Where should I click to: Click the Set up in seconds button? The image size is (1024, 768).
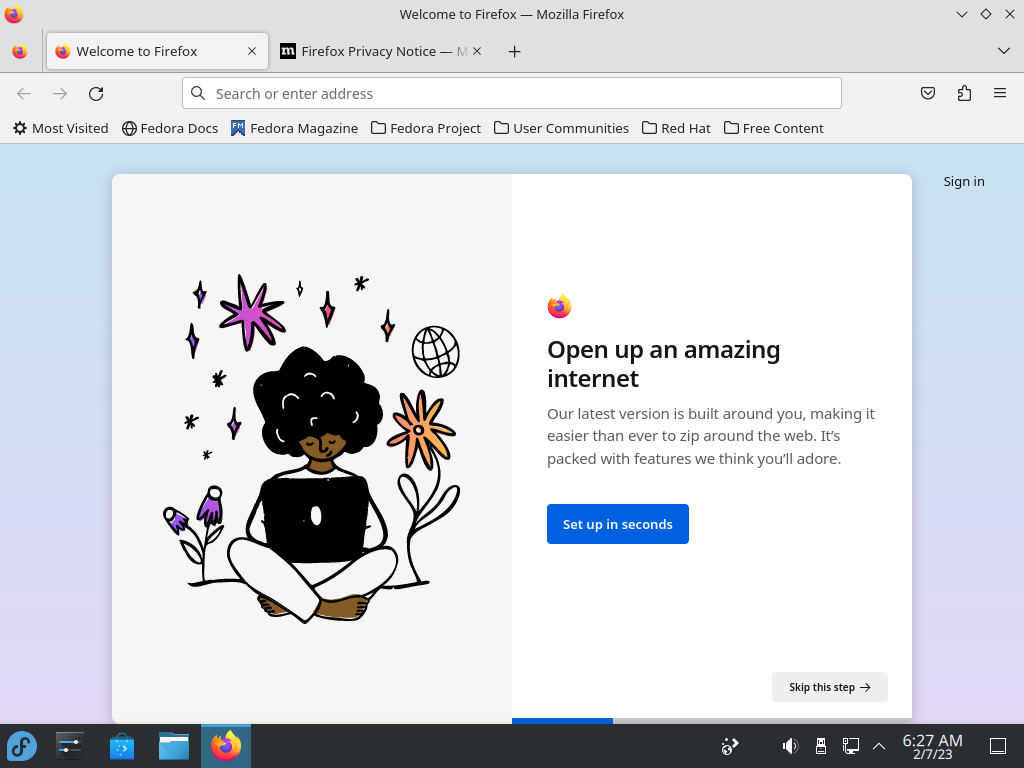point(618,524)
